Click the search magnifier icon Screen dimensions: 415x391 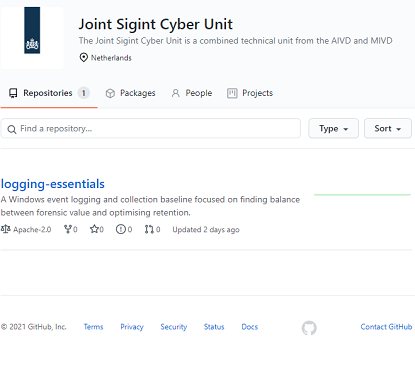coord(12,129)
